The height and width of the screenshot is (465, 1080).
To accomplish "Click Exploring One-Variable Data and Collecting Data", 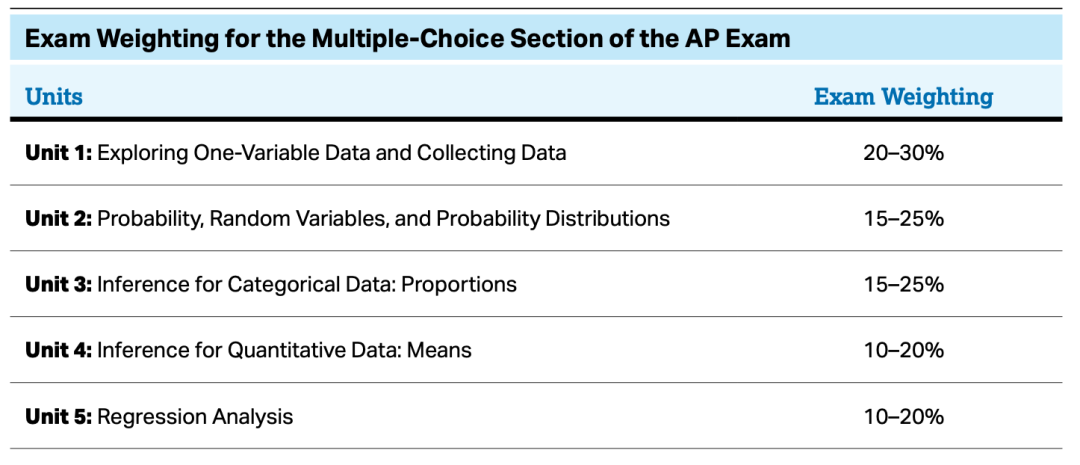I will tap(332, 152).
